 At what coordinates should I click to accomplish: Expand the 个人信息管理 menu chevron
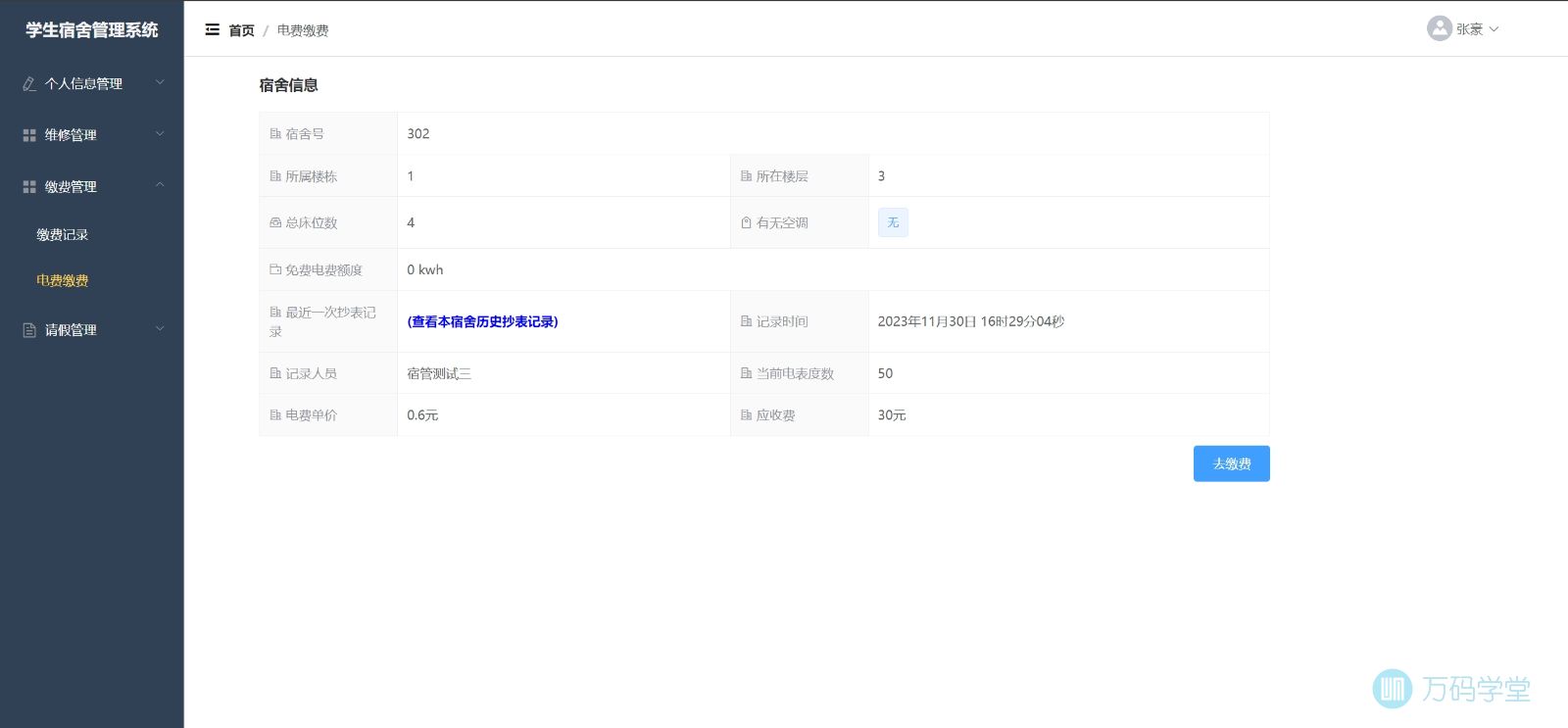[x=160, y=83]
